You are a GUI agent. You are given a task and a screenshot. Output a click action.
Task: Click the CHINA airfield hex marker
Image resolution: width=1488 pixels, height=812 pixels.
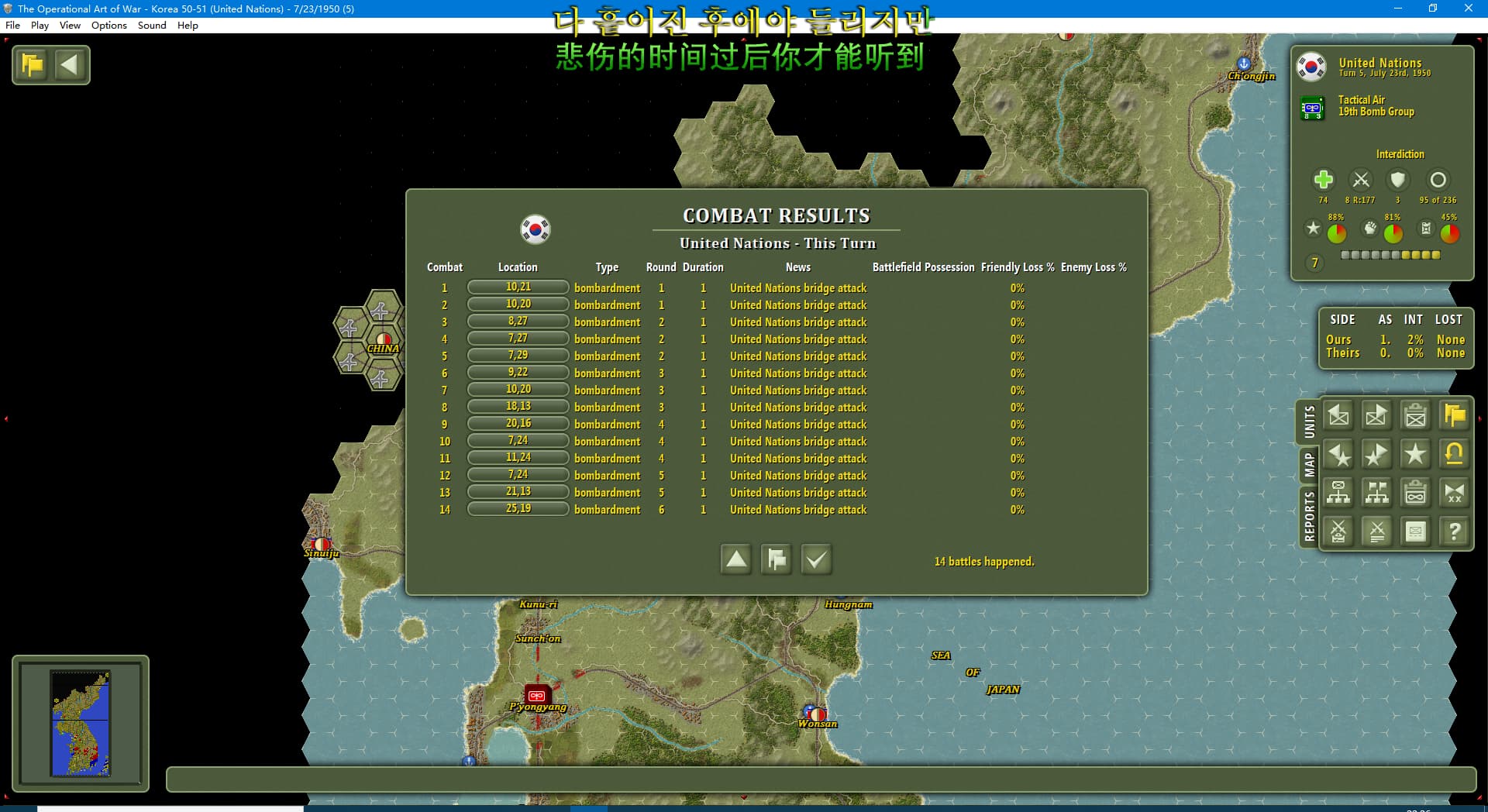(x=384, y=341)
